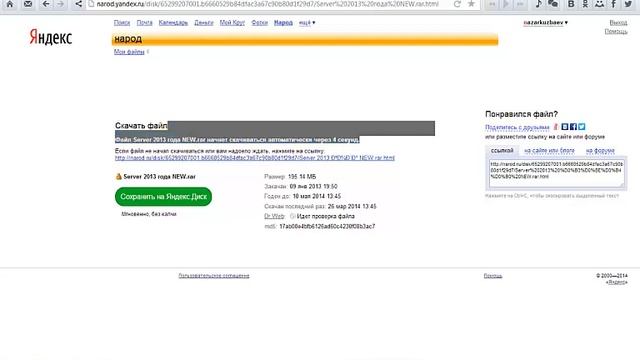Screen dimensions: 640x360
Task: Click the highlighted automatic download countdown message
Action: pyautogui.click(x=237, y=140)
